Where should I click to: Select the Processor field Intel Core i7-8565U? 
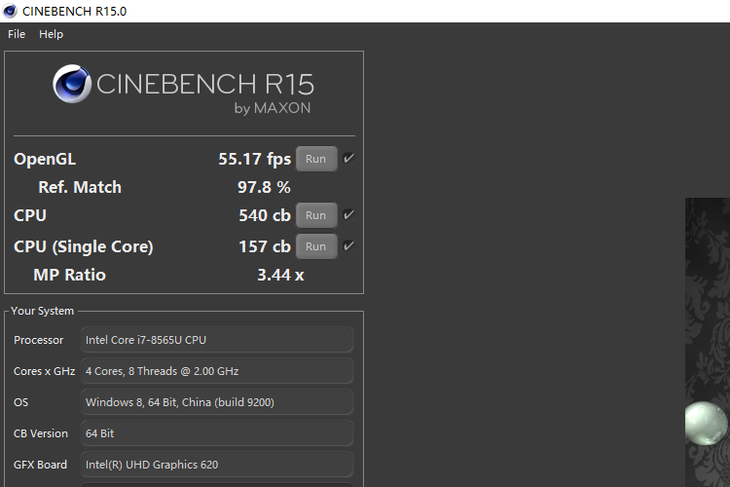click(x=217, y=340)
